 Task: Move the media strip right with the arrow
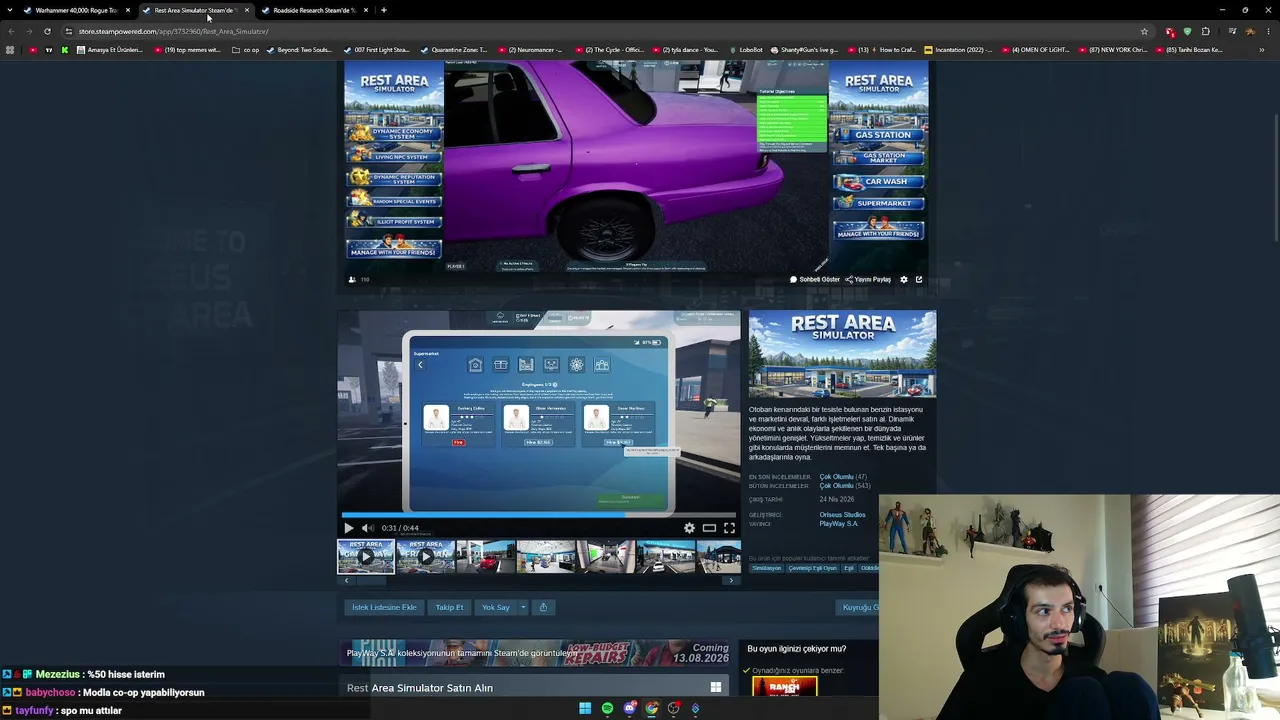tap(731, 580)
